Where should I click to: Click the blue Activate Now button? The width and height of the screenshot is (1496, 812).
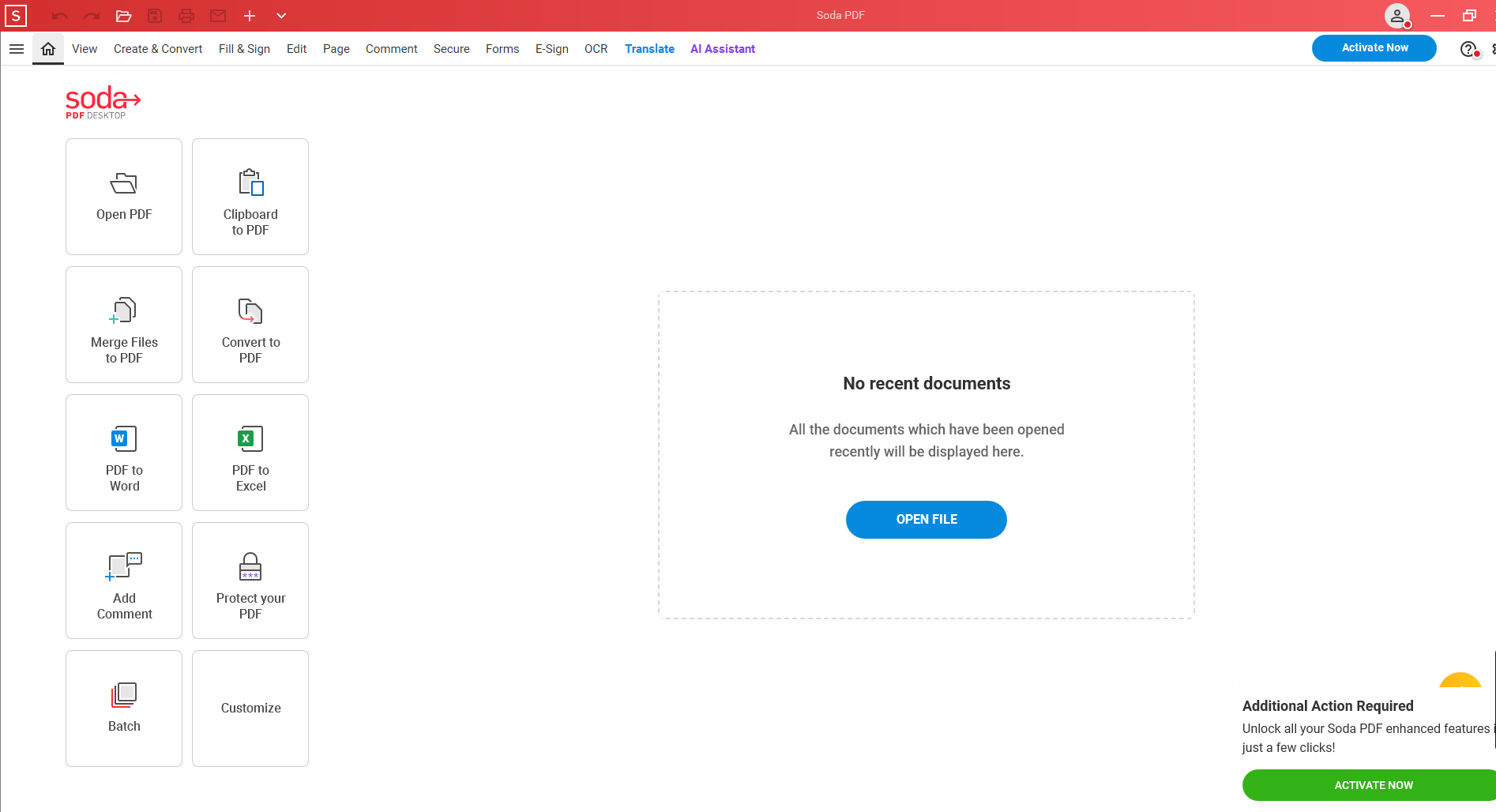[x=1374, y=48]
